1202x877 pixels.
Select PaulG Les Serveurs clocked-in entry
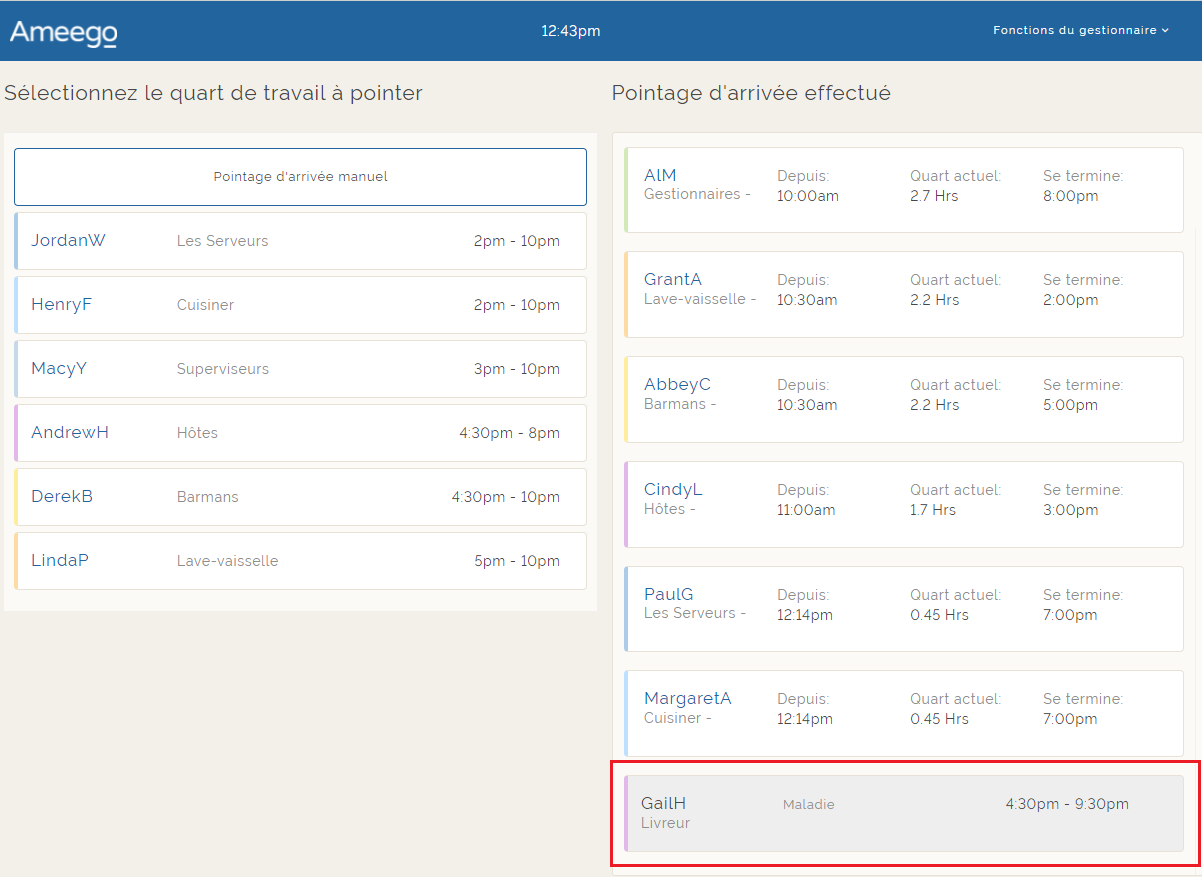[903, 609]
